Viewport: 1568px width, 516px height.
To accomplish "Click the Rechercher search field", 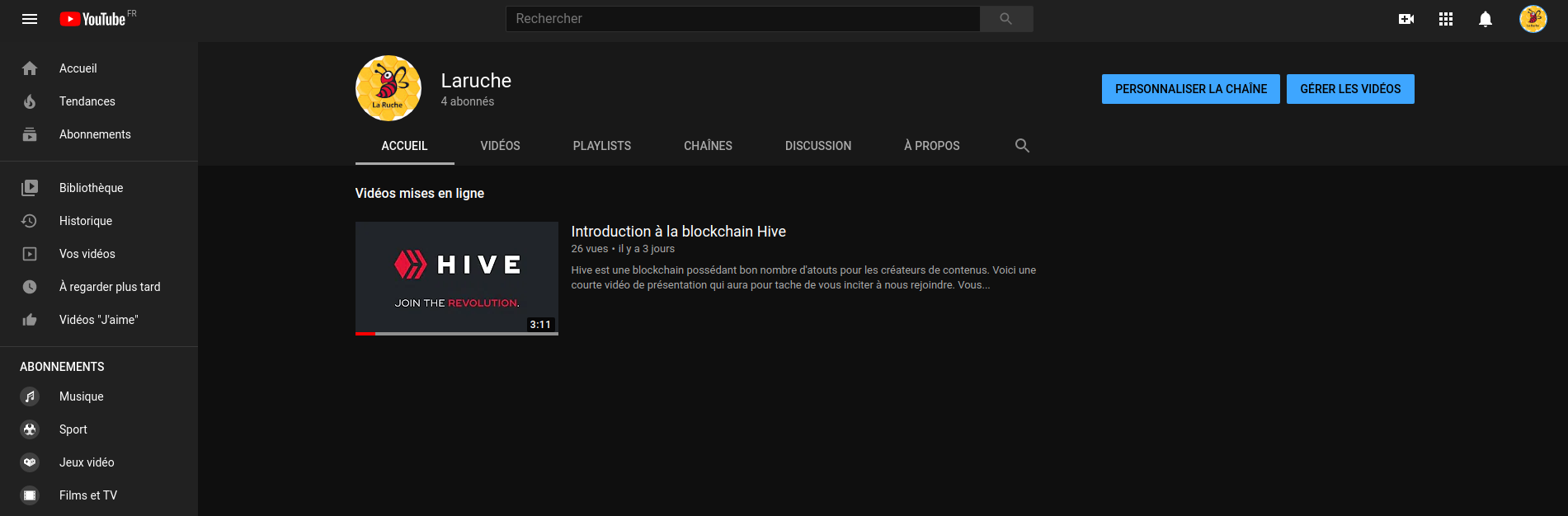I will pos(742,18).
